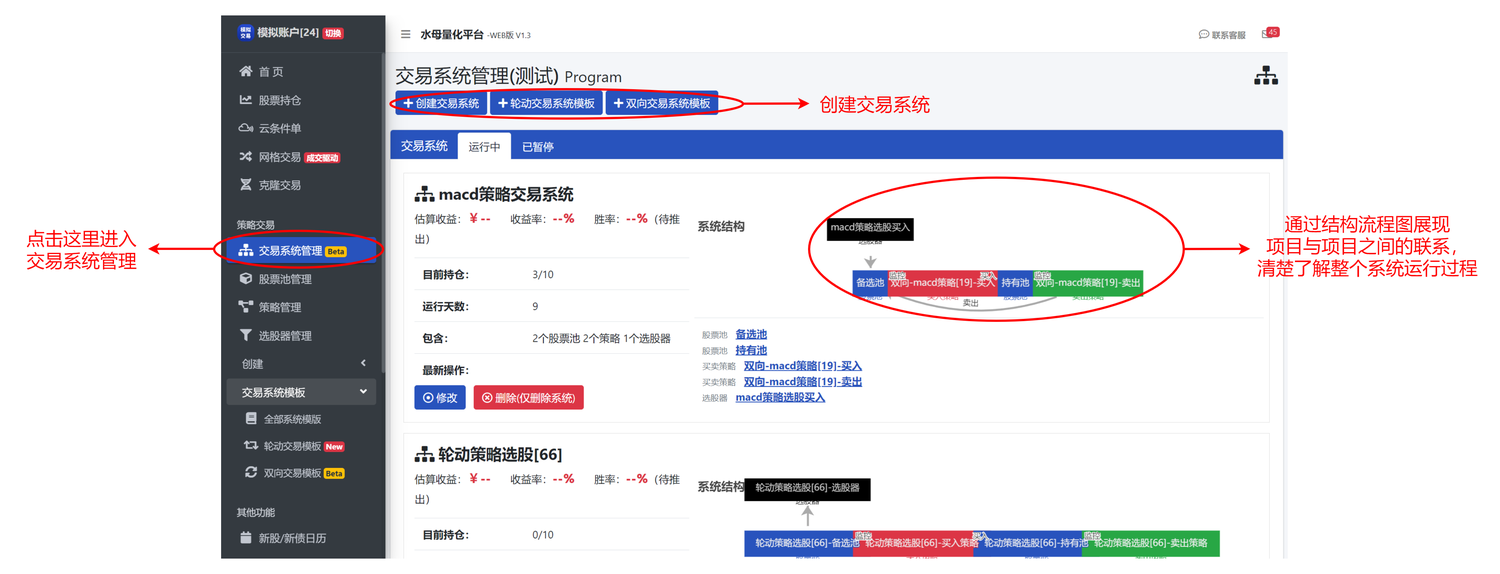Image resolution: width=1500 pixels, height=574 pixels.
Task: Click 修改 button for macd system
Action: (x=440, y=397)
